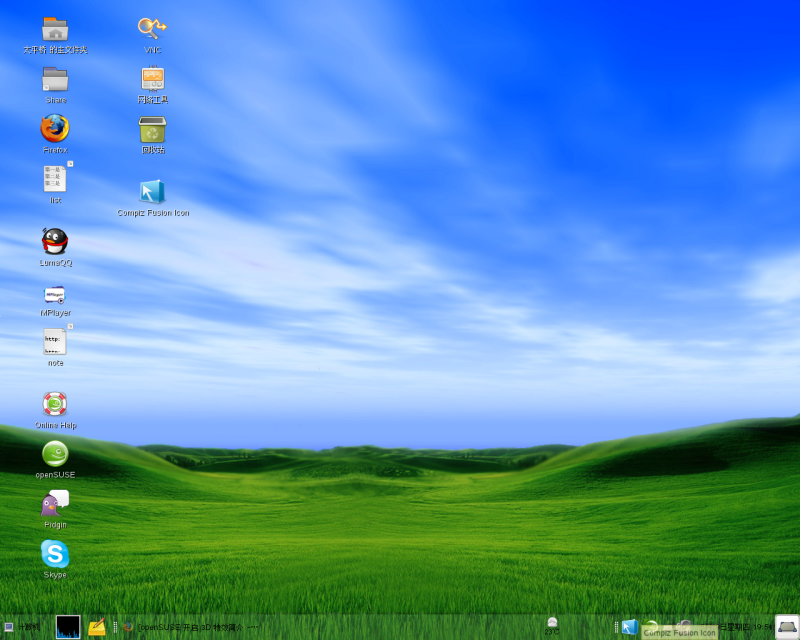Open the recycle bin (回收站) icon

tap(152, 129)
